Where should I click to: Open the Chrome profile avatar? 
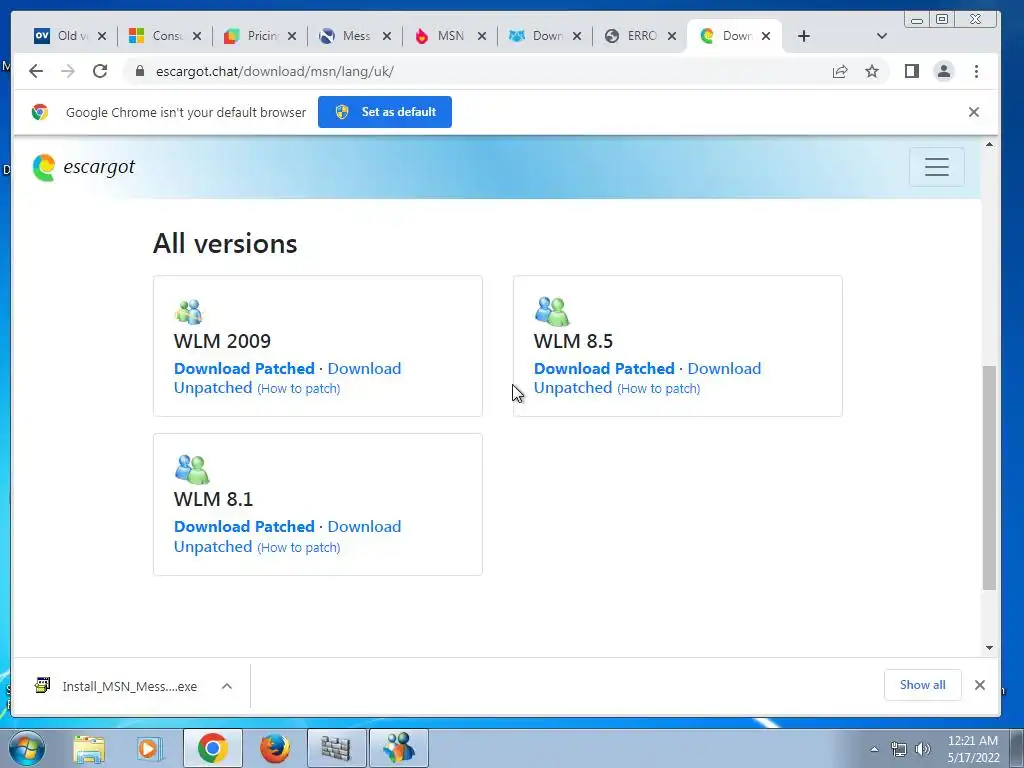coord(944,71)
